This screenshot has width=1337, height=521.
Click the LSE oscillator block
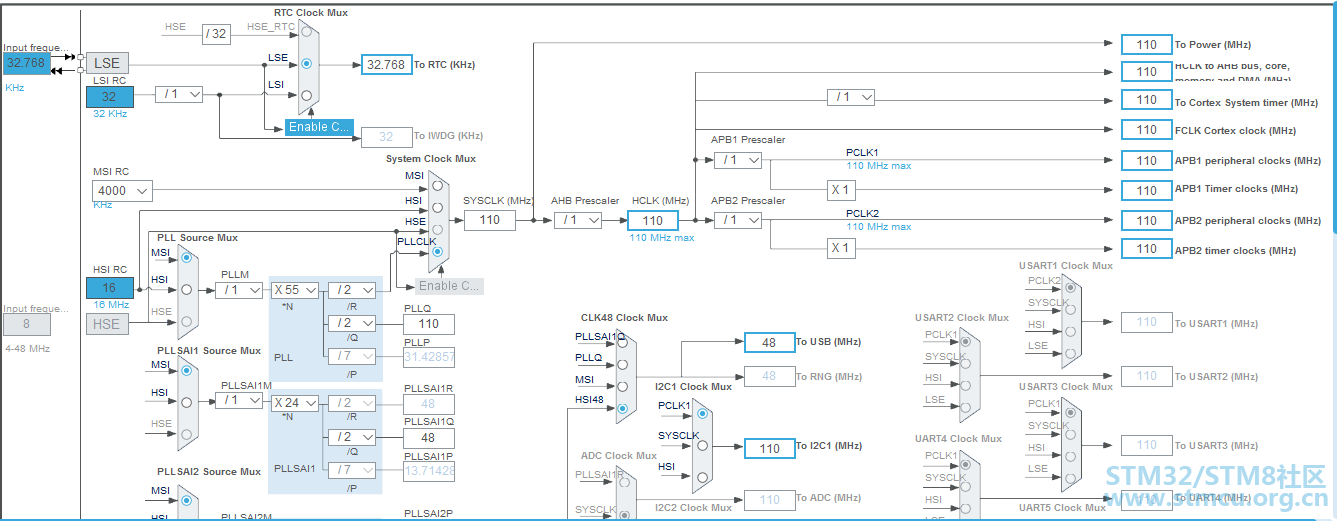tap(108, 63)
